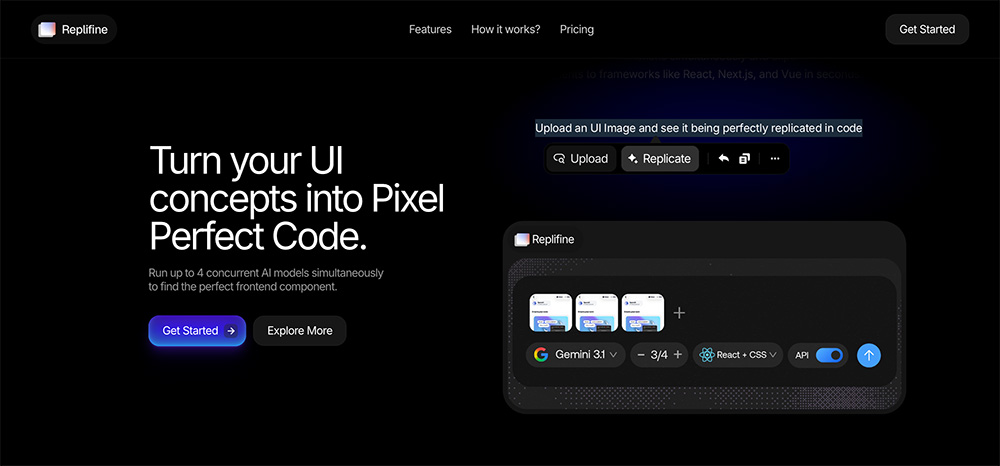
Task: Click the highlighted text 'Upload an UI Image...'
Action: [698, 128]
